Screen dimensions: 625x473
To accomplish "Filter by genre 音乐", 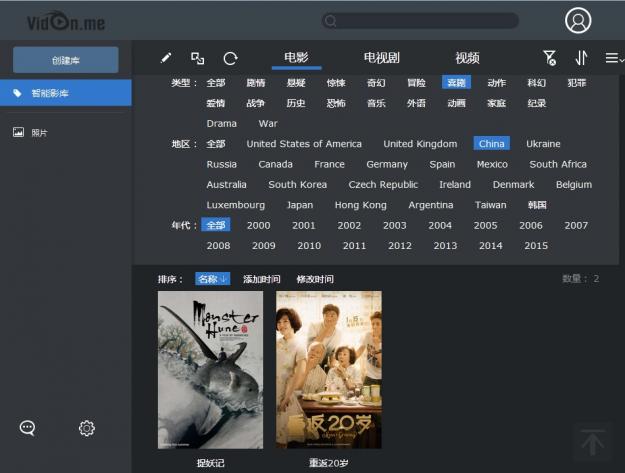I will pyautogui.click(x=376, y=103).
